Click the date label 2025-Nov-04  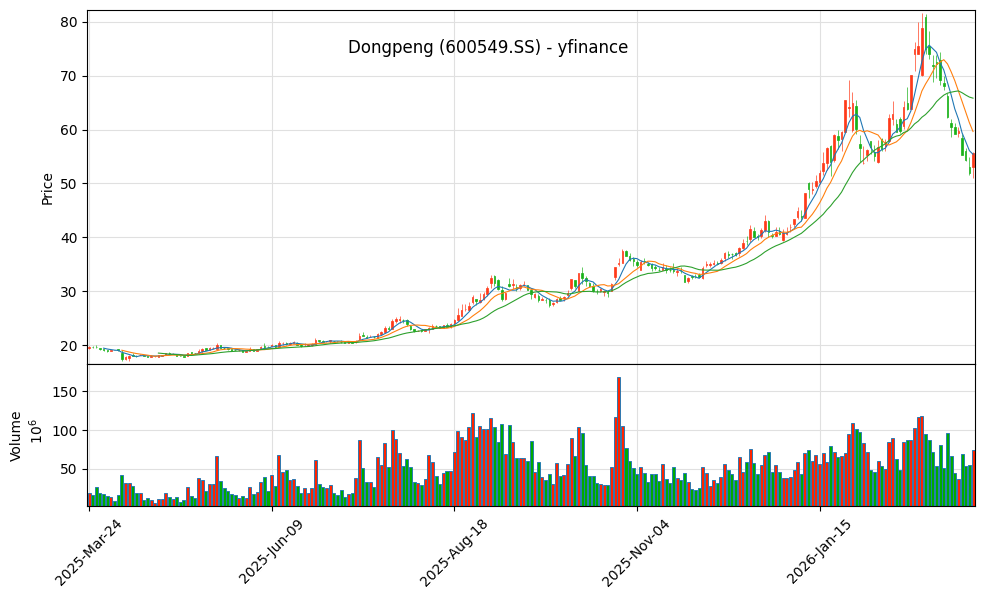636,553
